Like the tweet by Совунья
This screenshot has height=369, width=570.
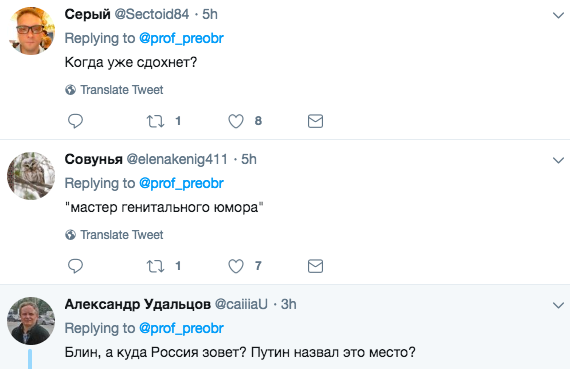coord(236,266)
